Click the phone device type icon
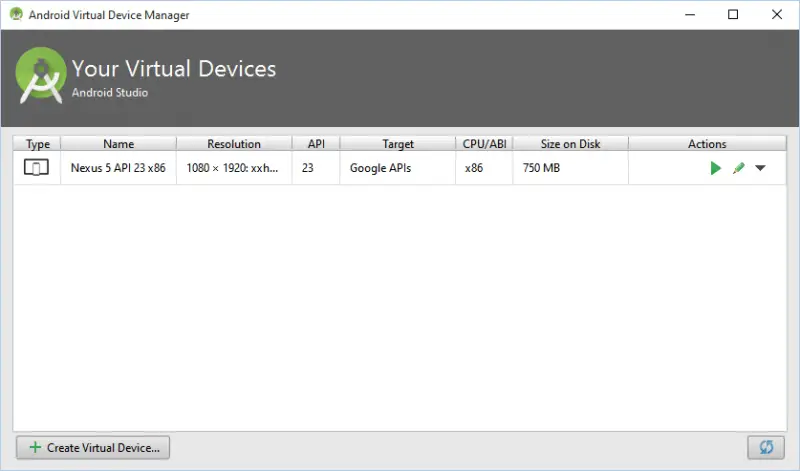This screenshot has width=800, height=471. 36,168
